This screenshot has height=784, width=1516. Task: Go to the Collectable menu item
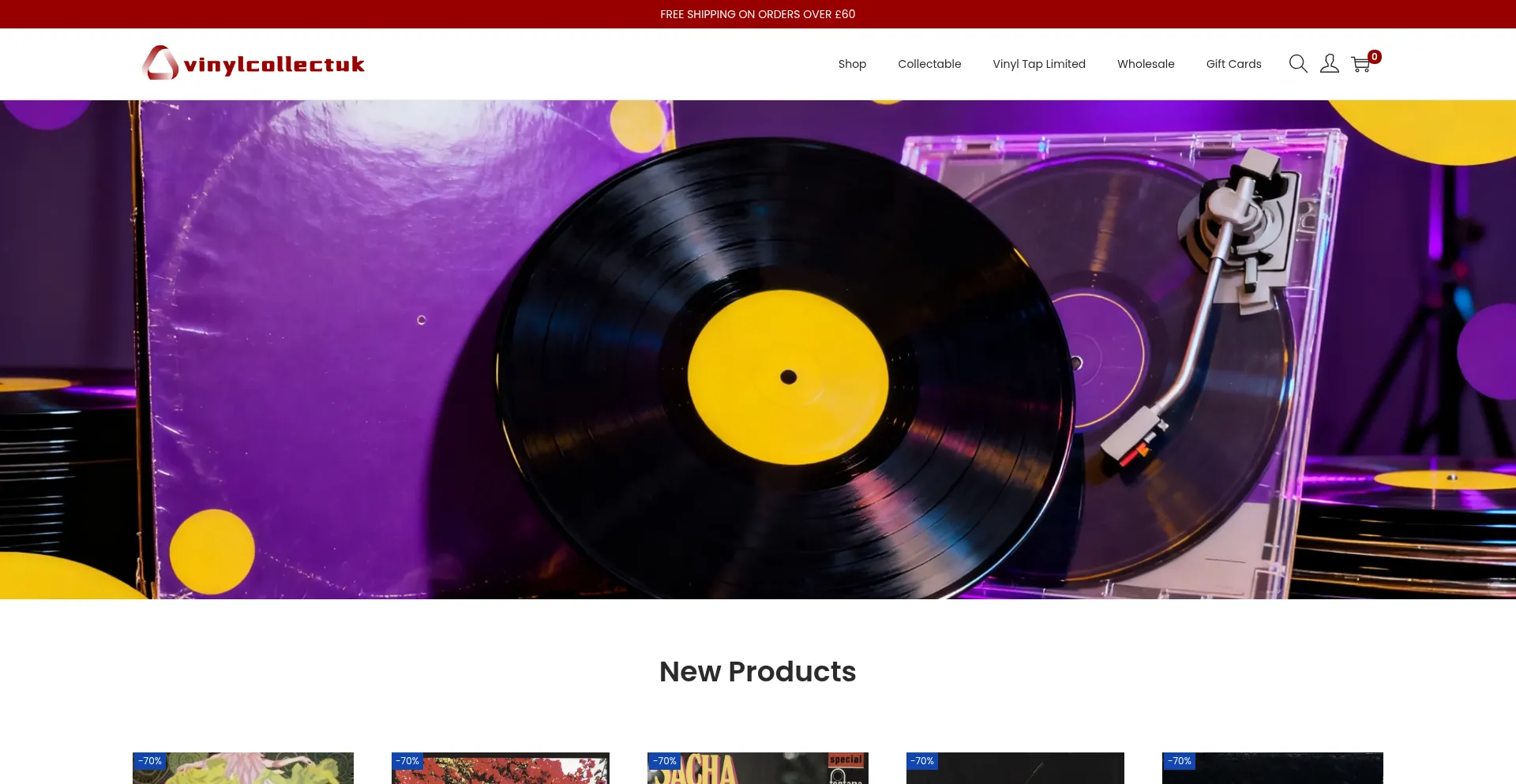[x=929, y=64]
